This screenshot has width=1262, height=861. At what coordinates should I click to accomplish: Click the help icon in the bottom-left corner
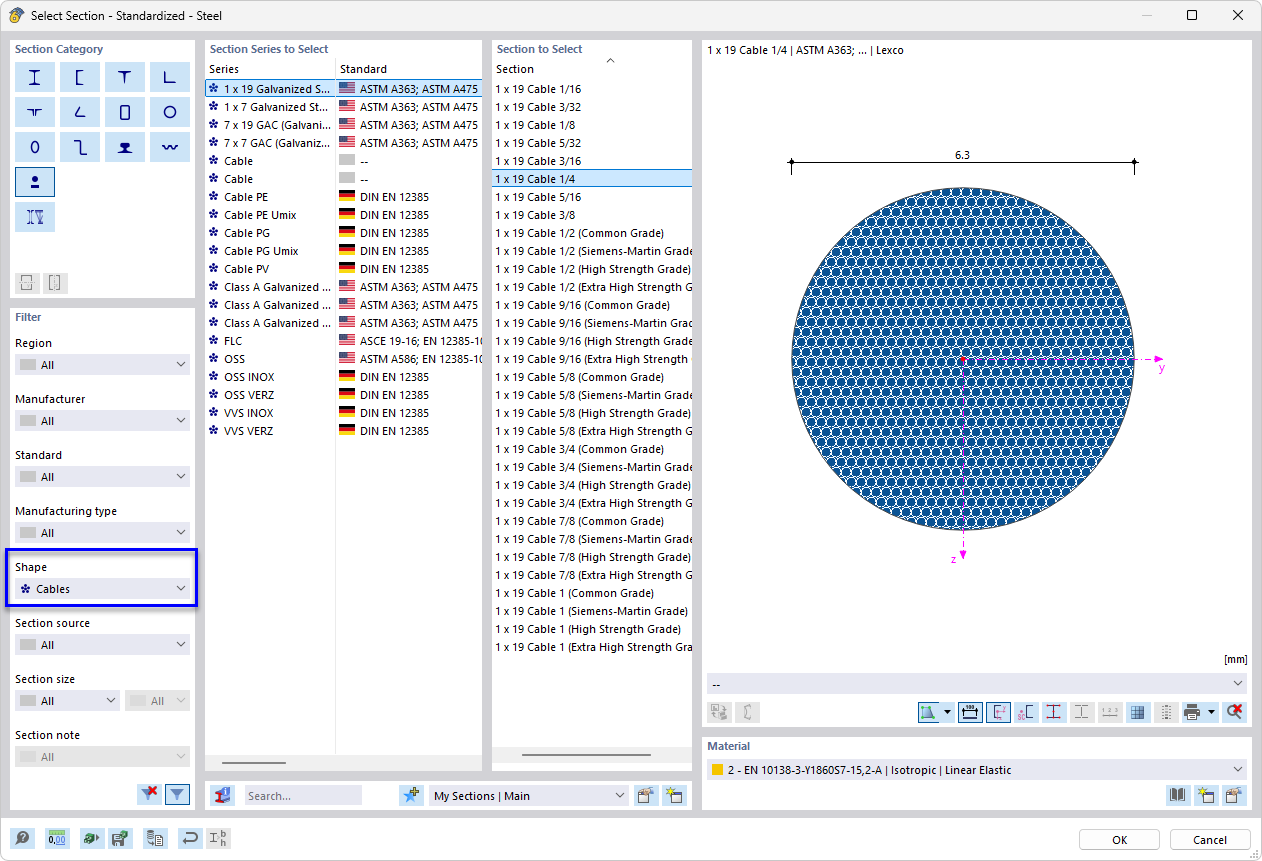[22, 838]
